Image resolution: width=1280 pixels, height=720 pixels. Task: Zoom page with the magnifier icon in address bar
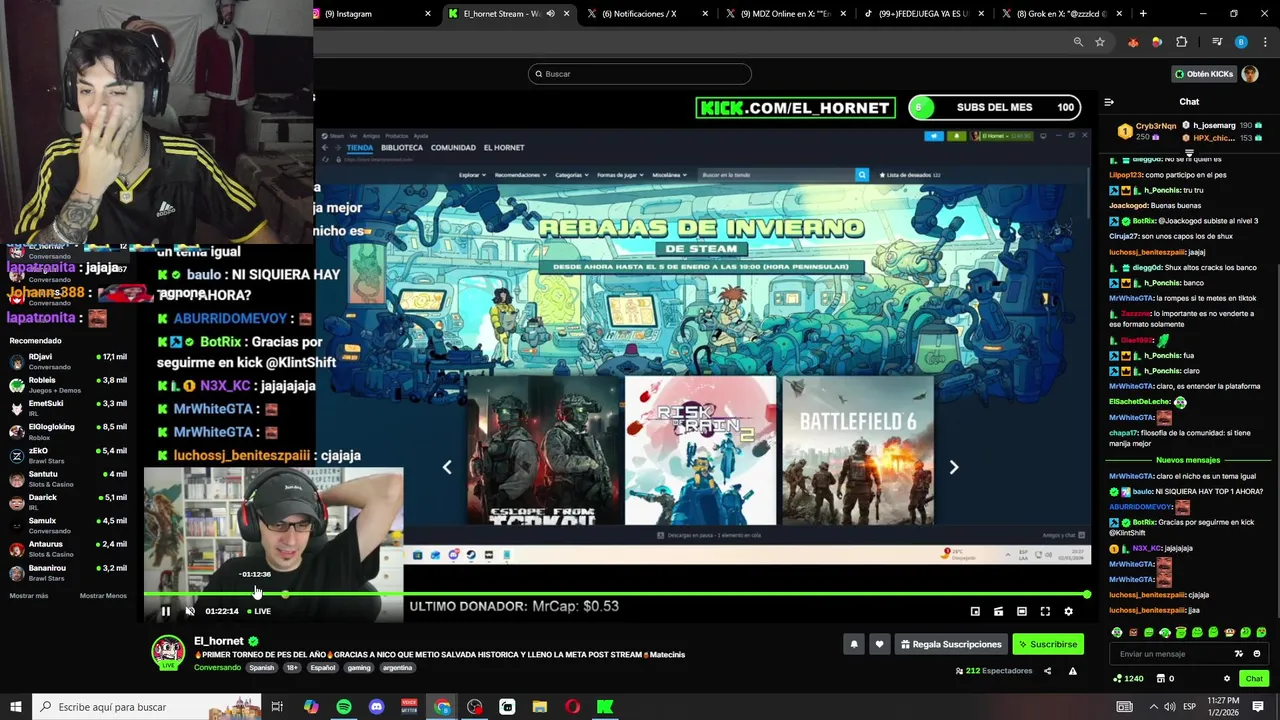pyautogui.click(x=1078, y=42)
